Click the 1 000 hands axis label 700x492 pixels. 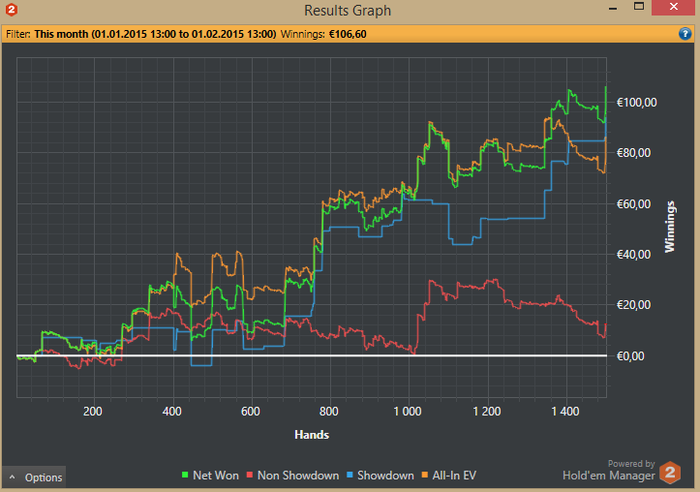[407, 411]
